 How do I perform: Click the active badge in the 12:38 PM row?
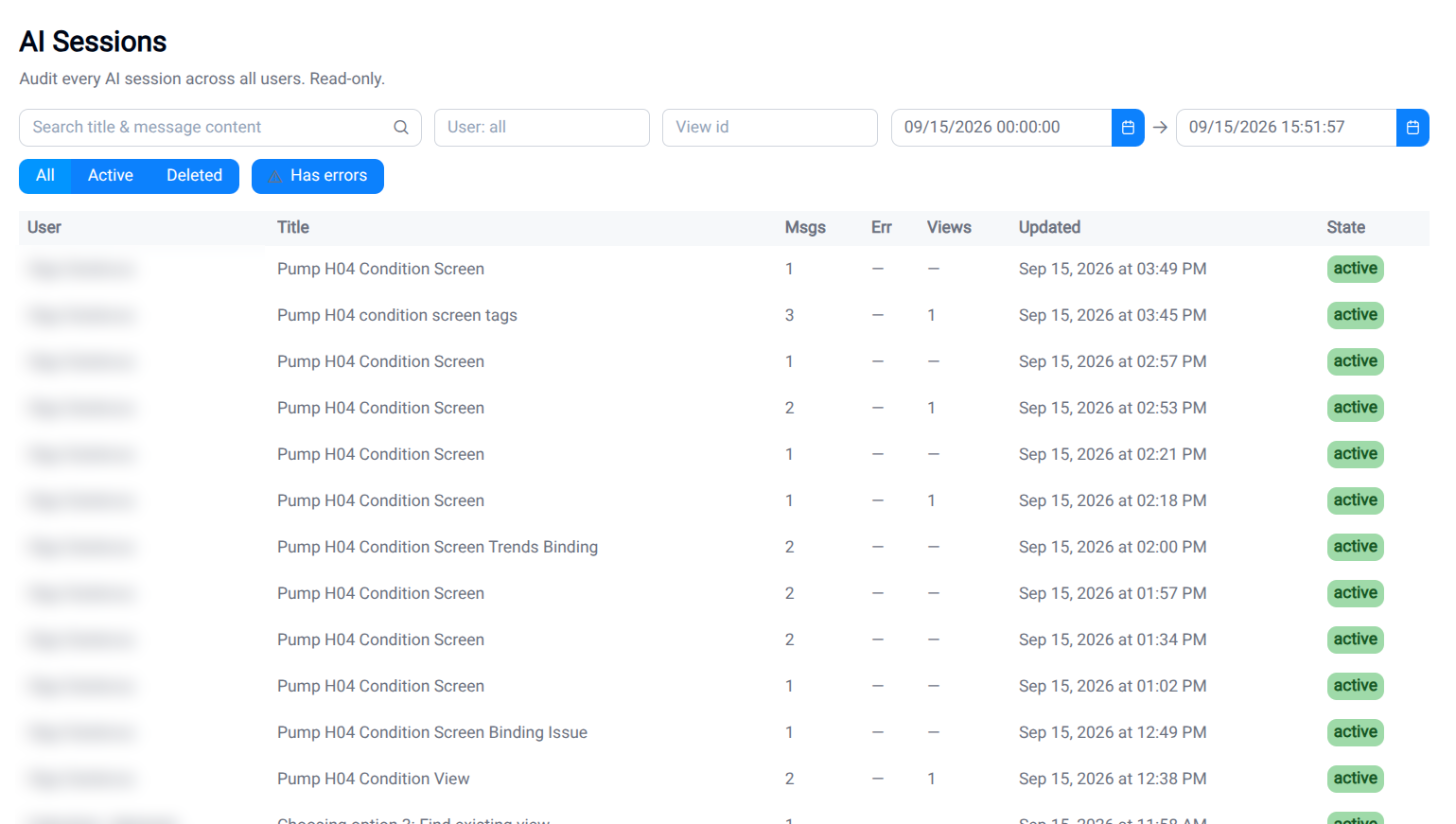[1355, 778]
